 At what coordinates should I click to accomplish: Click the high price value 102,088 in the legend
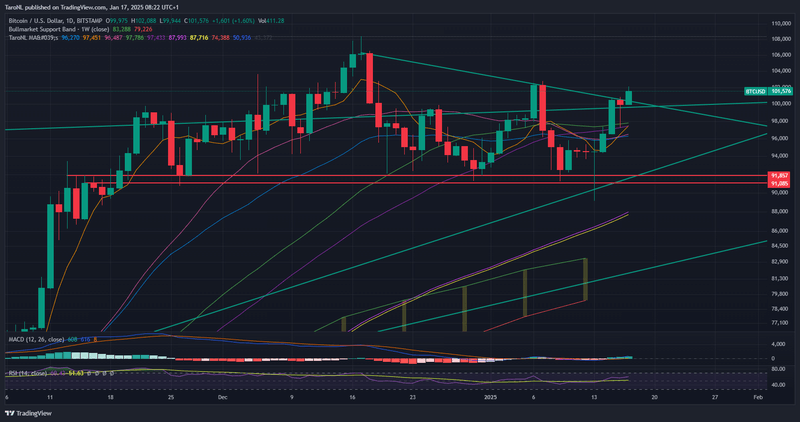click(x=145, y=21)
